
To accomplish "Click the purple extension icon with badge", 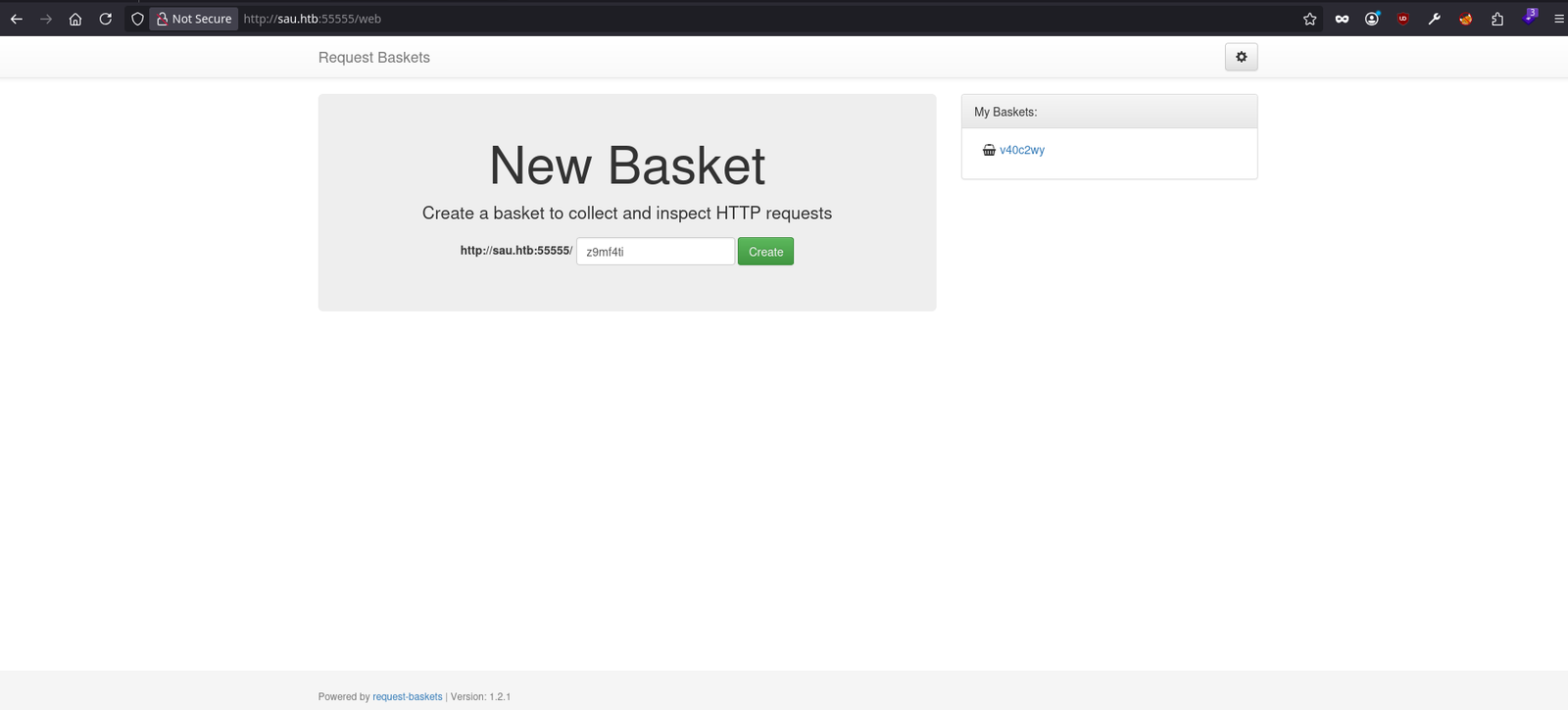I will (1530, 17).
